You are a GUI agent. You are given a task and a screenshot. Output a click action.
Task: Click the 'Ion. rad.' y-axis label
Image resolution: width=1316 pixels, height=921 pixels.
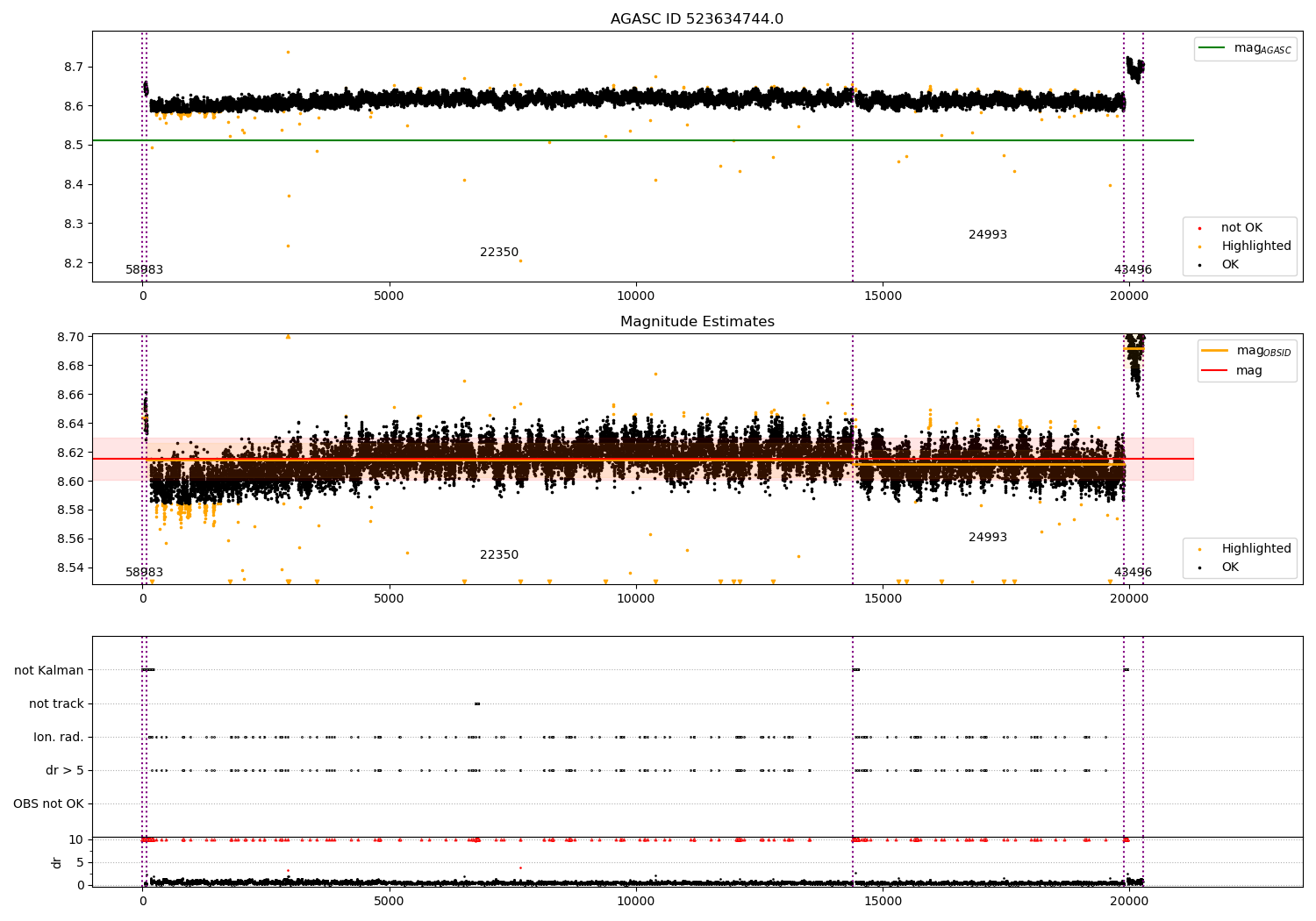[59, 737]
